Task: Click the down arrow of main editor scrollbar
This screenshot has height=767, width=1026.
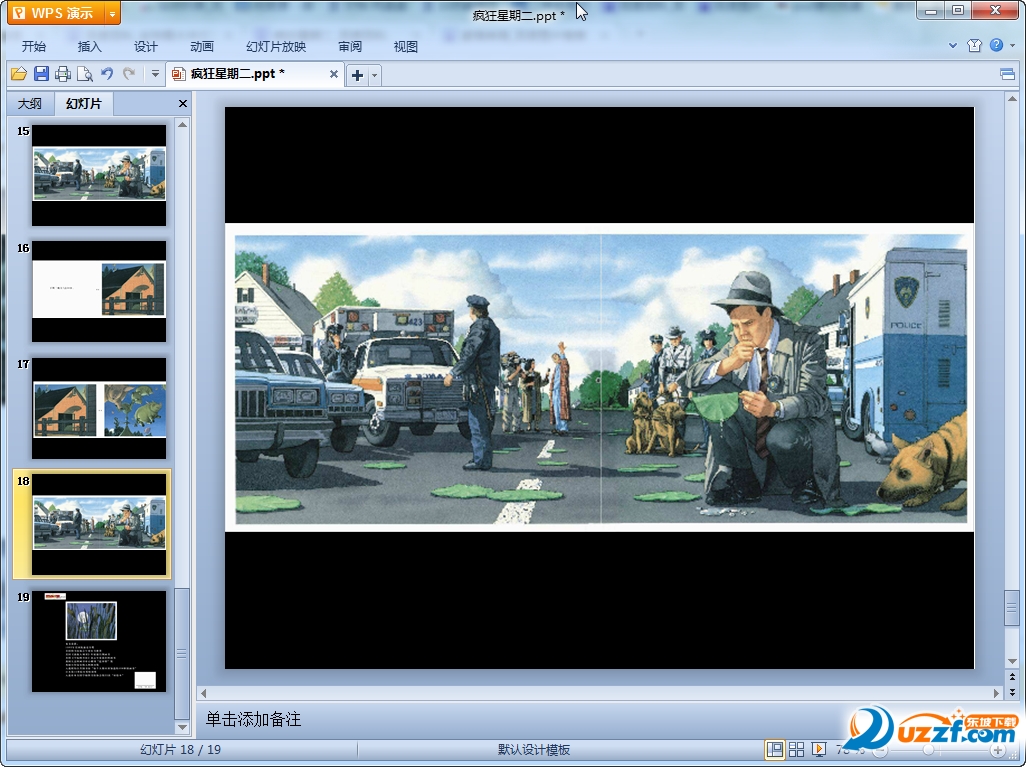Action: (x=1012, y=661)
